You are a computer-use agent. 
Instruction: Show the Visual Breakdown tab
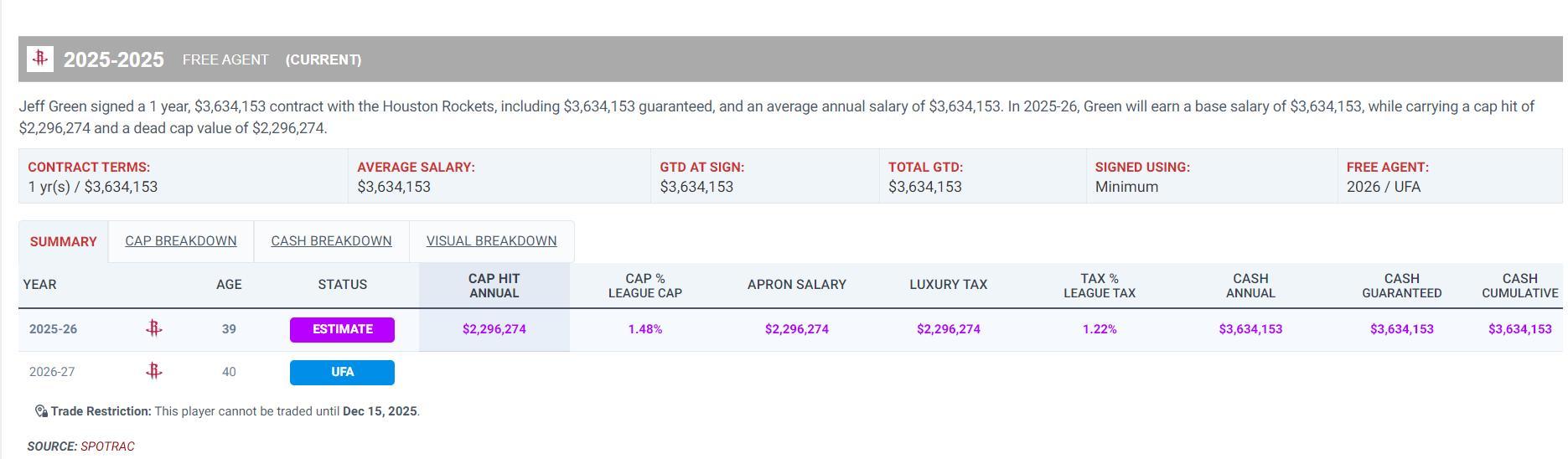pyautogui.click(x=491, y=241)
